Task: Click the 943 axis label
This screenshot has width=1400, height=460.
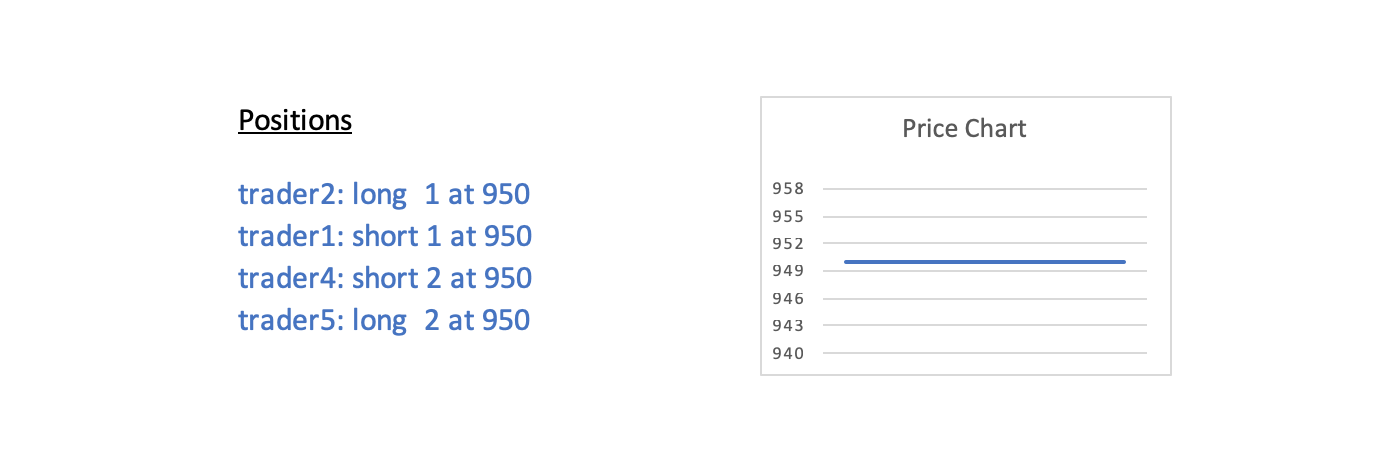Action: coord(788,325)
